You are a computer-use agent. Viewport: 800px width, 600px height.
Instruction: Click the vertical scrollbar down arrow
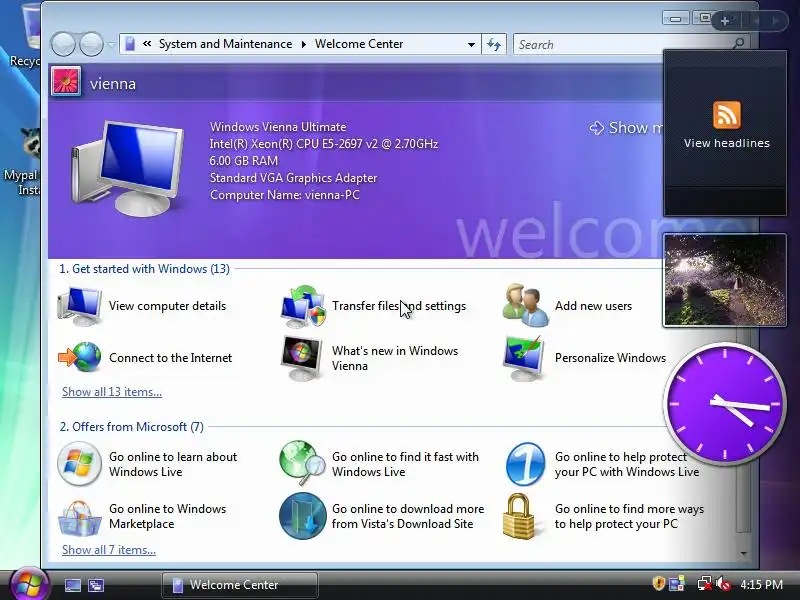pos(743,553)
